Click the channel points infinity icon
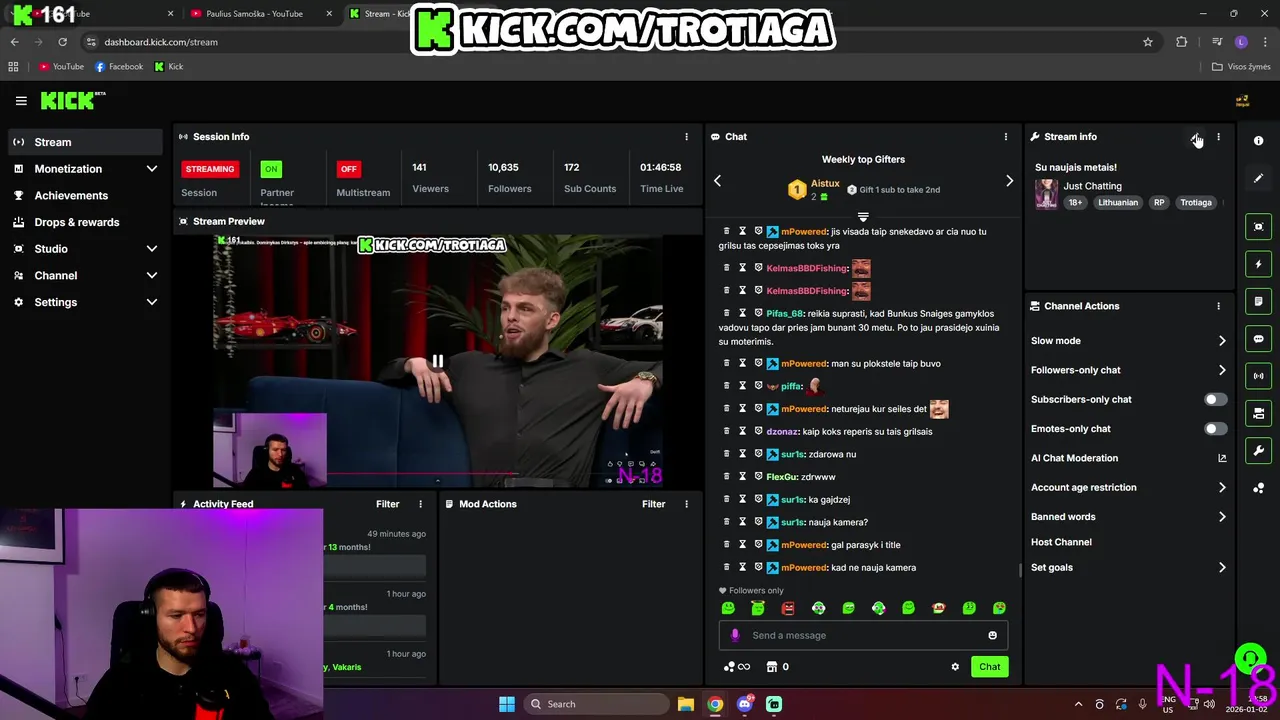The image size is (1280, 720). [737, 667]
